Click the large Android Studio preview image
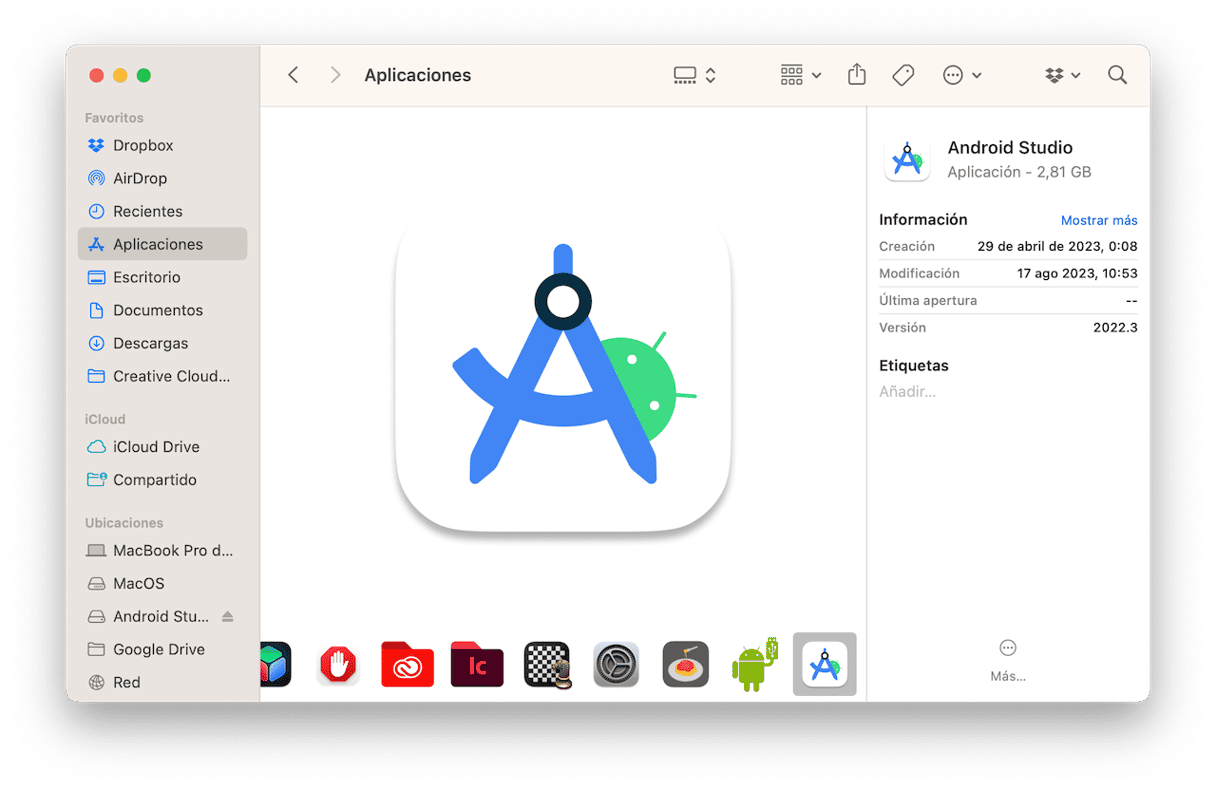The image size is (1216, 789). click(563, 373)
